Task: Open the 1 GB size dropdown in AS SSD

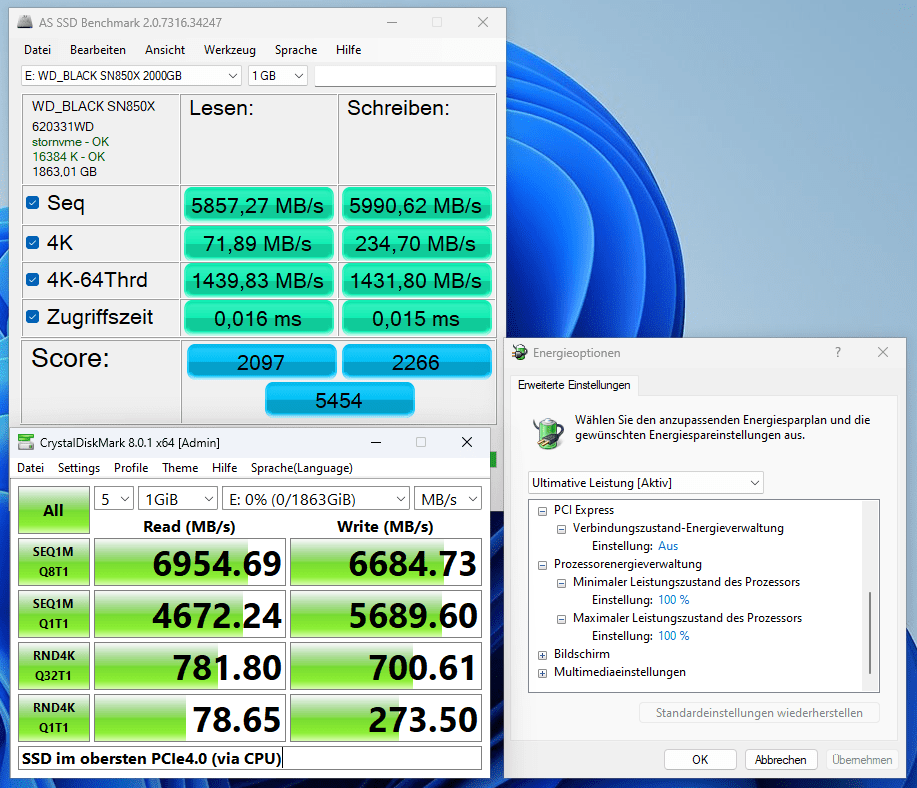Action: (x=277, y=75)
